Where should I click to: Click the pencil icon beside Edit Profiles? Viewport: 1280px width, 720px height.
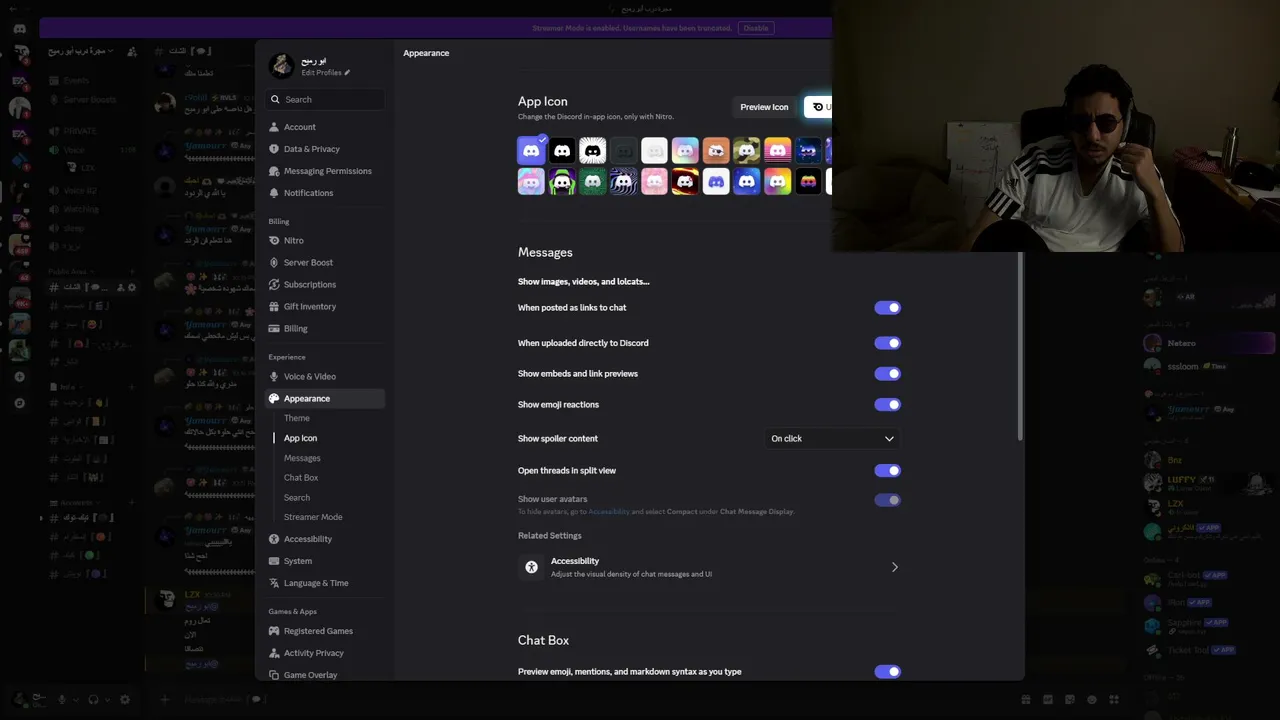pyautogui.click(x=348, y=73)
